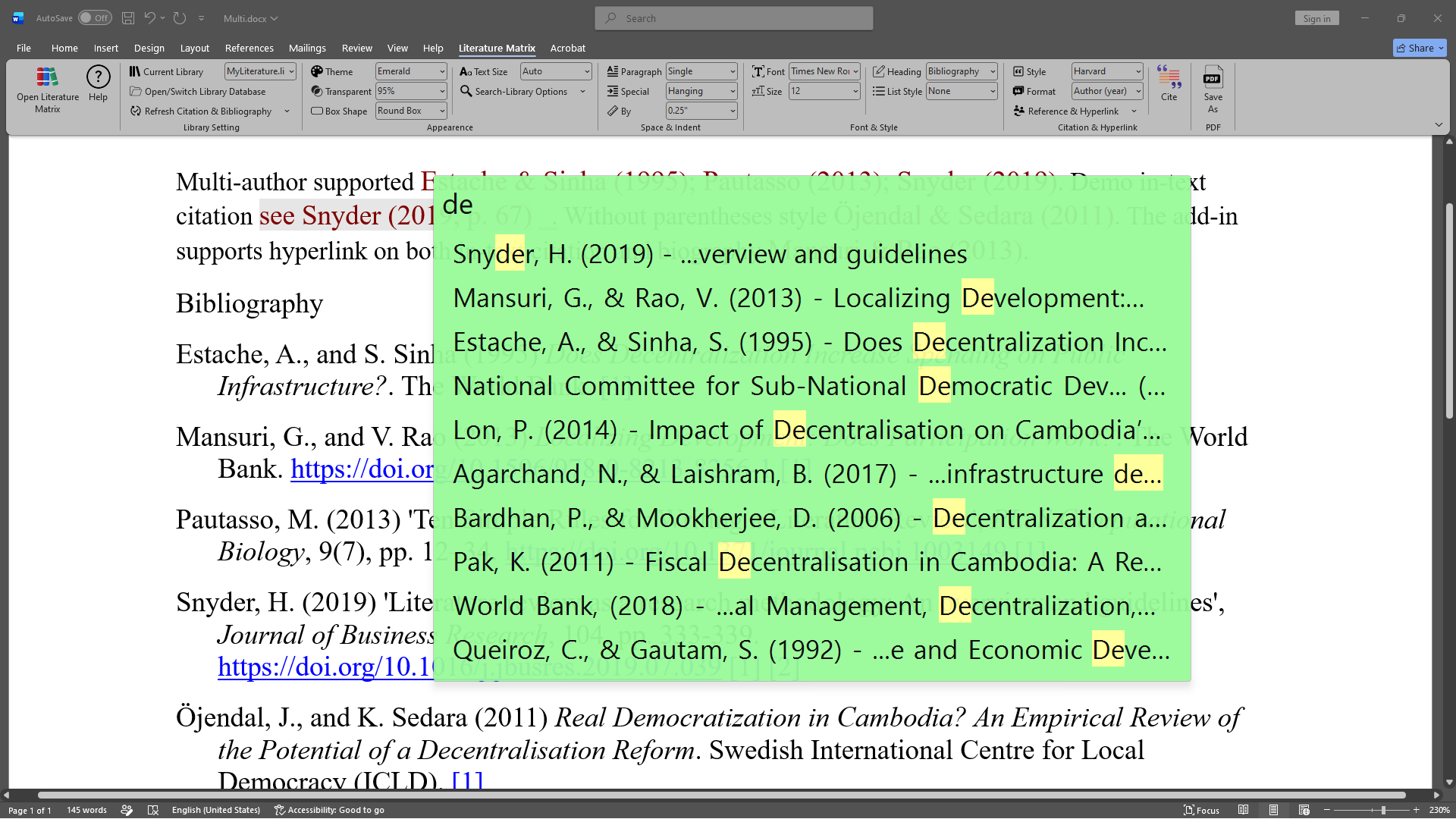
Task: Click the Search box in title bar
Action: (734, 18)
